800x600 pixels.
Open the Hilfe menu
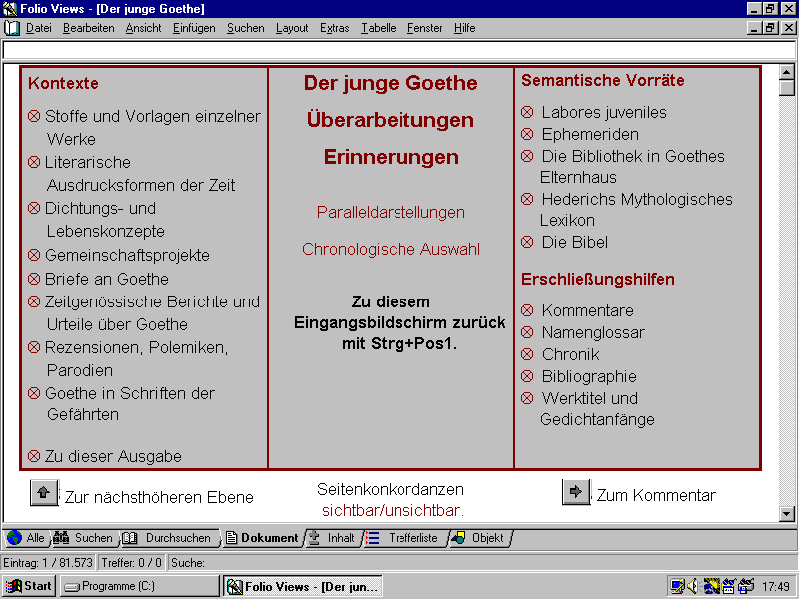[x=464, y=28]
